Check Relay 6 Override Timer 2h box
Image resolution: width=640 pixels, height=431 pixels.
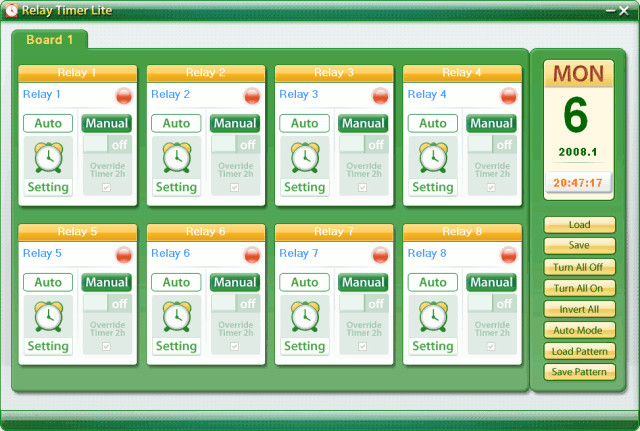(x=235, y=346)
